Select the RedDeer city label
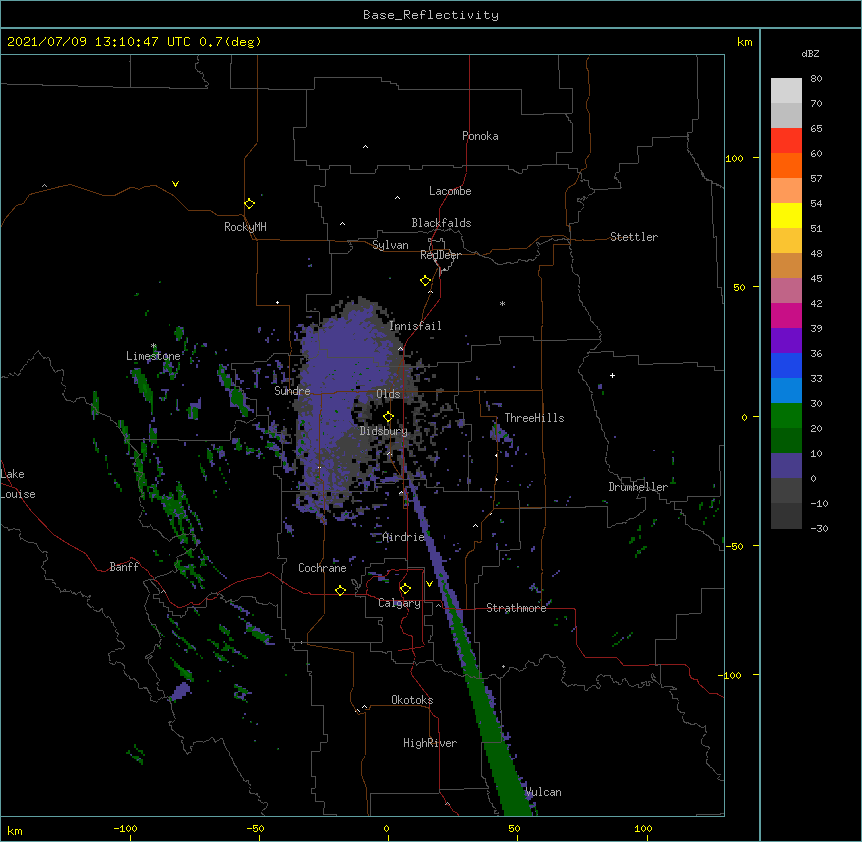 coord(440,255)
